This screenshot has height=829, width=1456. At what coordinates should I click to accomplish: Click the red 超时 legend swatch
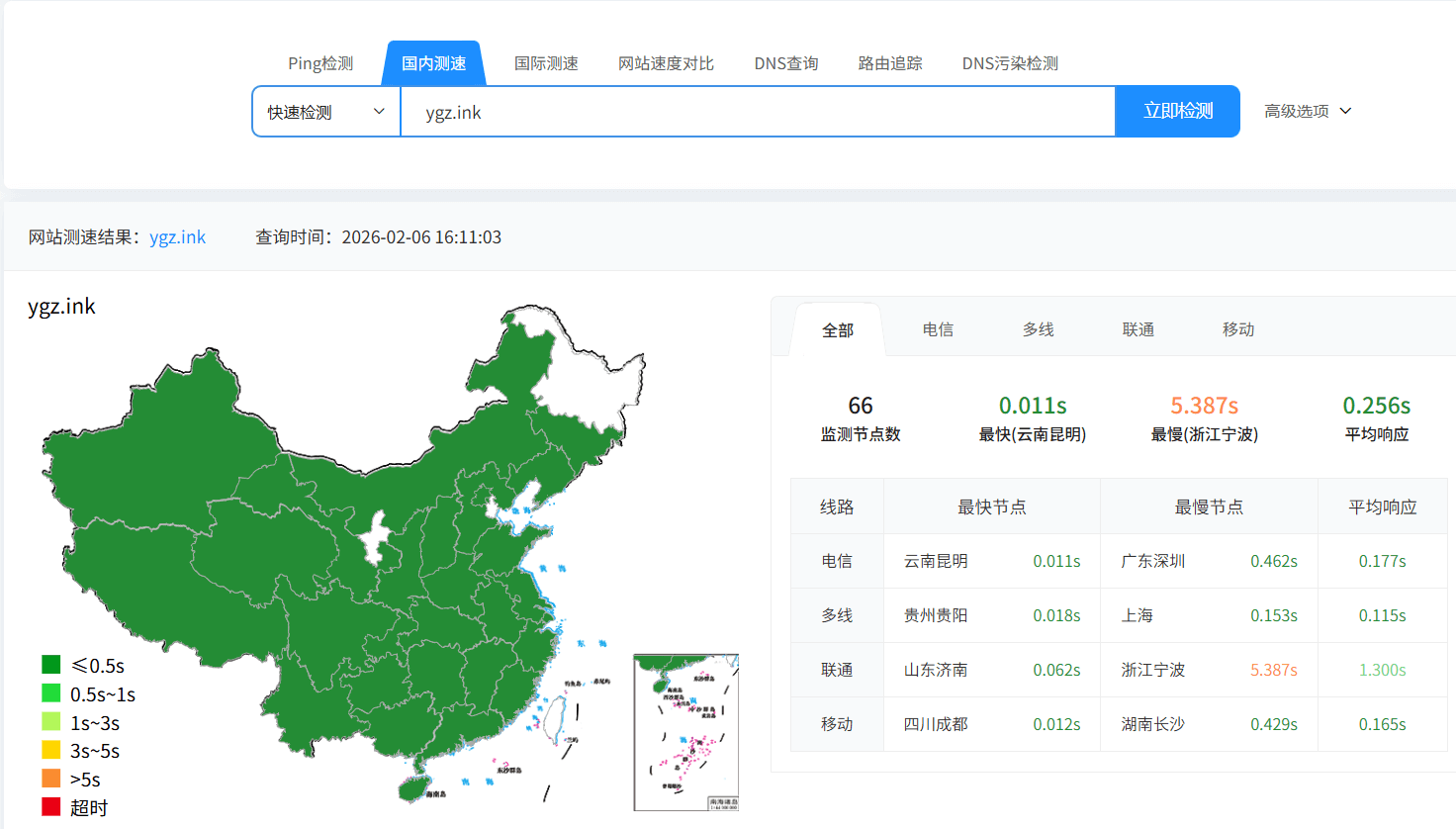point(51,807)
